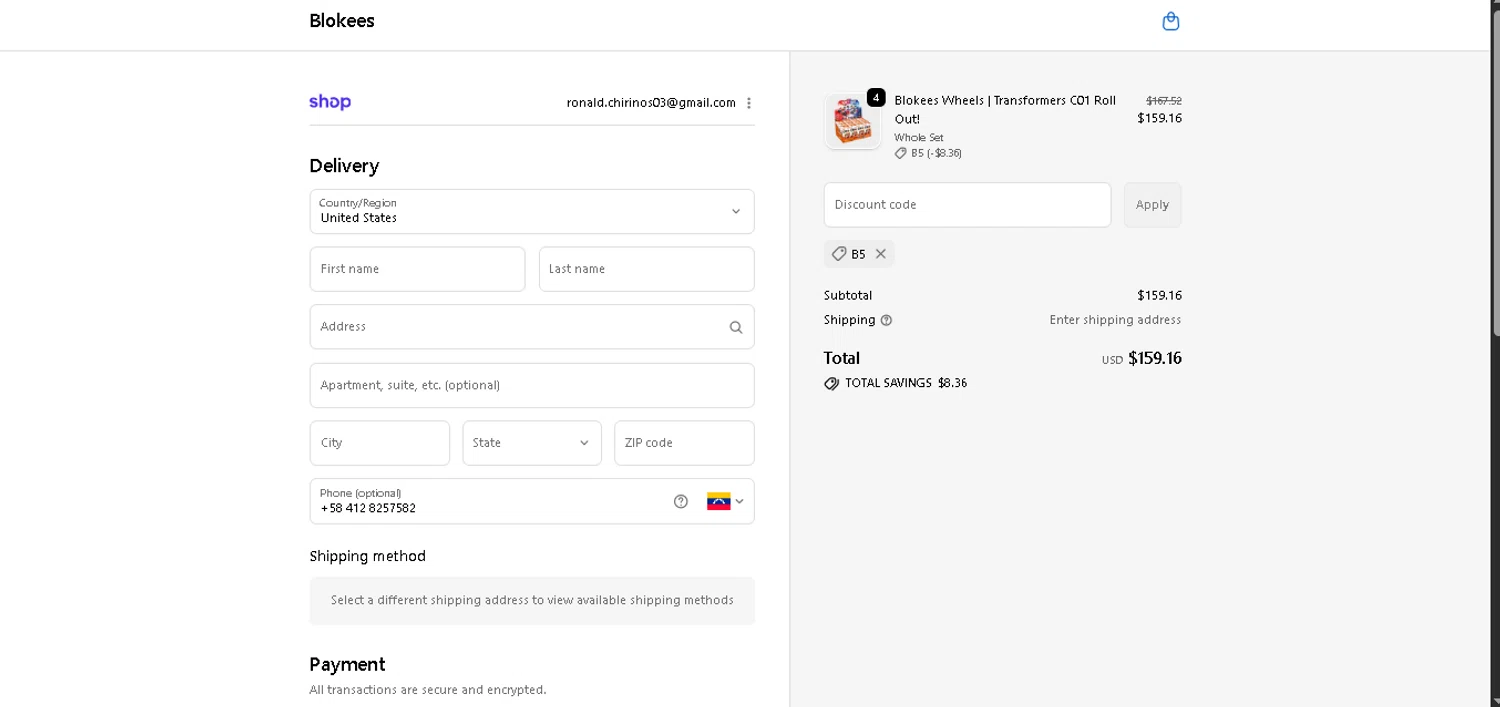Click the strikethrough price $167.52
Image resolution: width=1500 pixels, height=707 pixels.
(x=1164, y=101)
